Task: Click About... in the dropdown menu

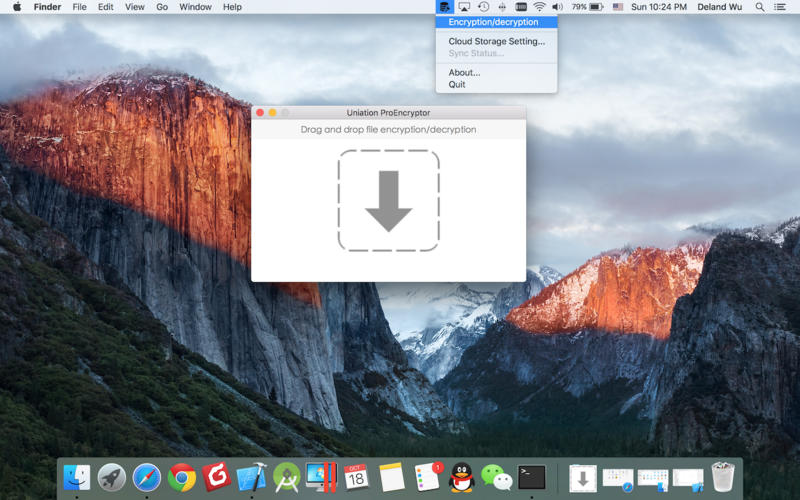Action: 496,72
